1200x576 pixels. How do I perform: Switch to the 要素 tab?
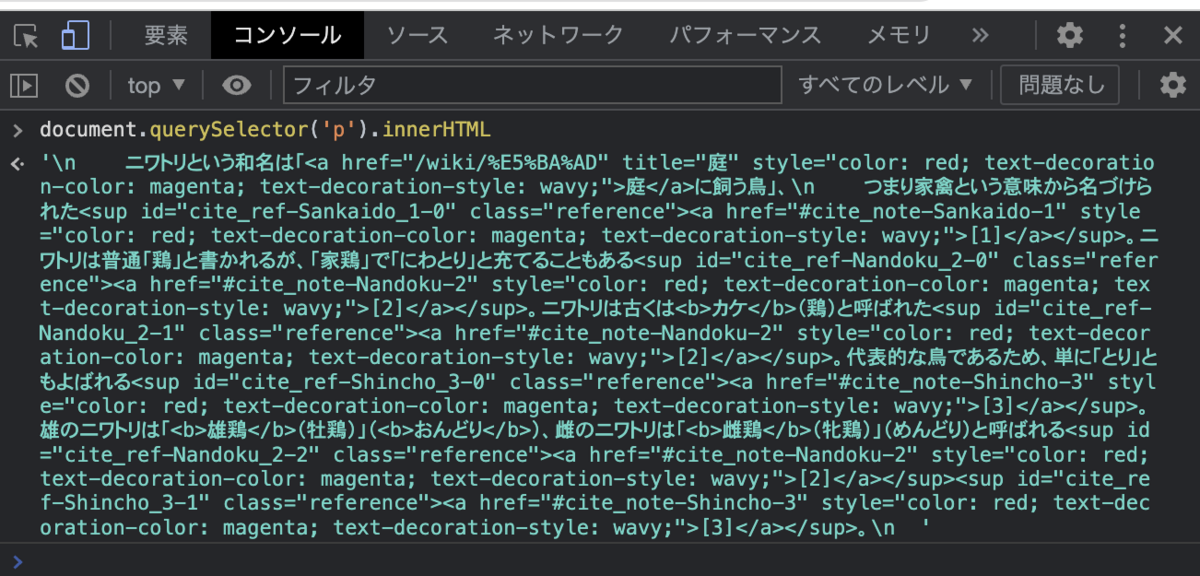pos(165,36)
